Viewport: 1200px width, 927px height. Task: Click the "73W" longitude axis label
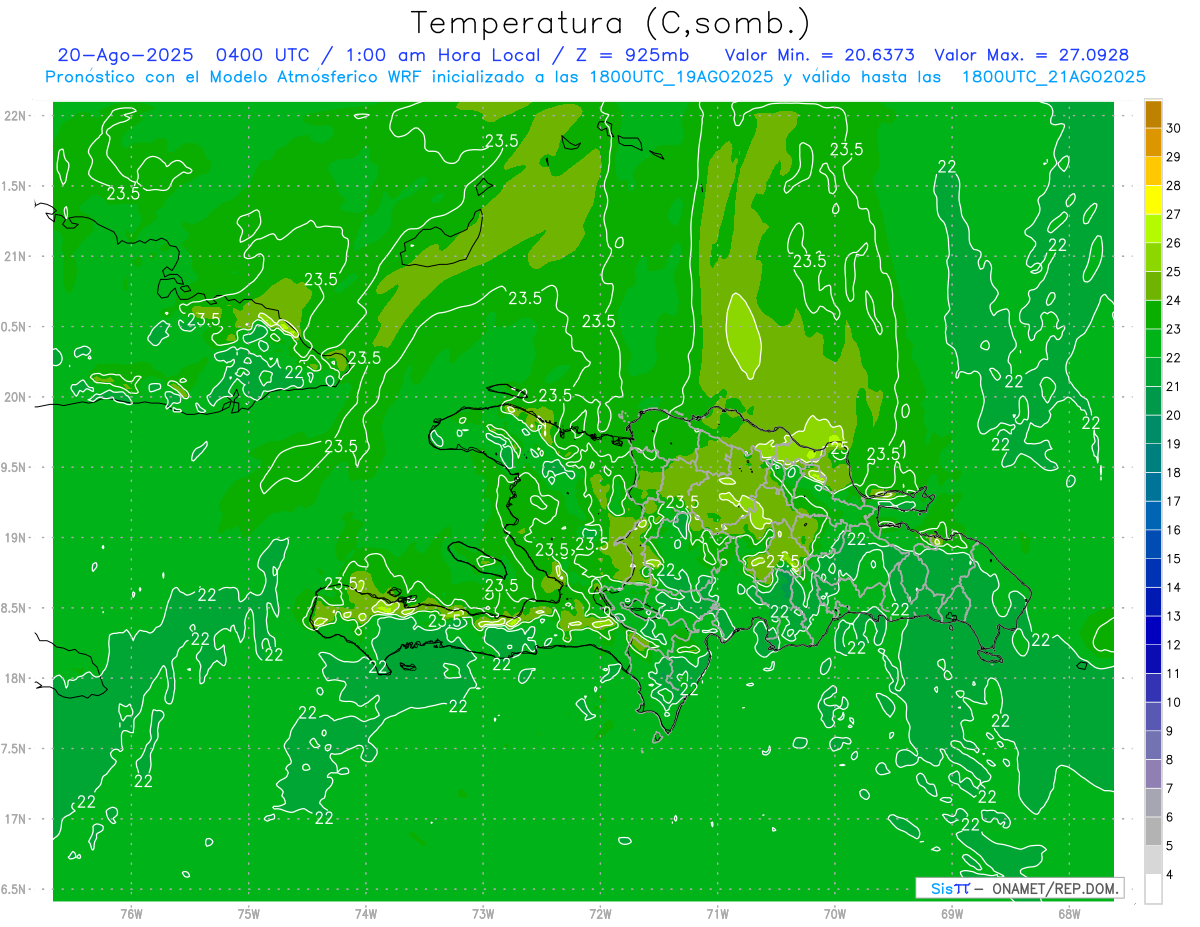tap(483, 914)
